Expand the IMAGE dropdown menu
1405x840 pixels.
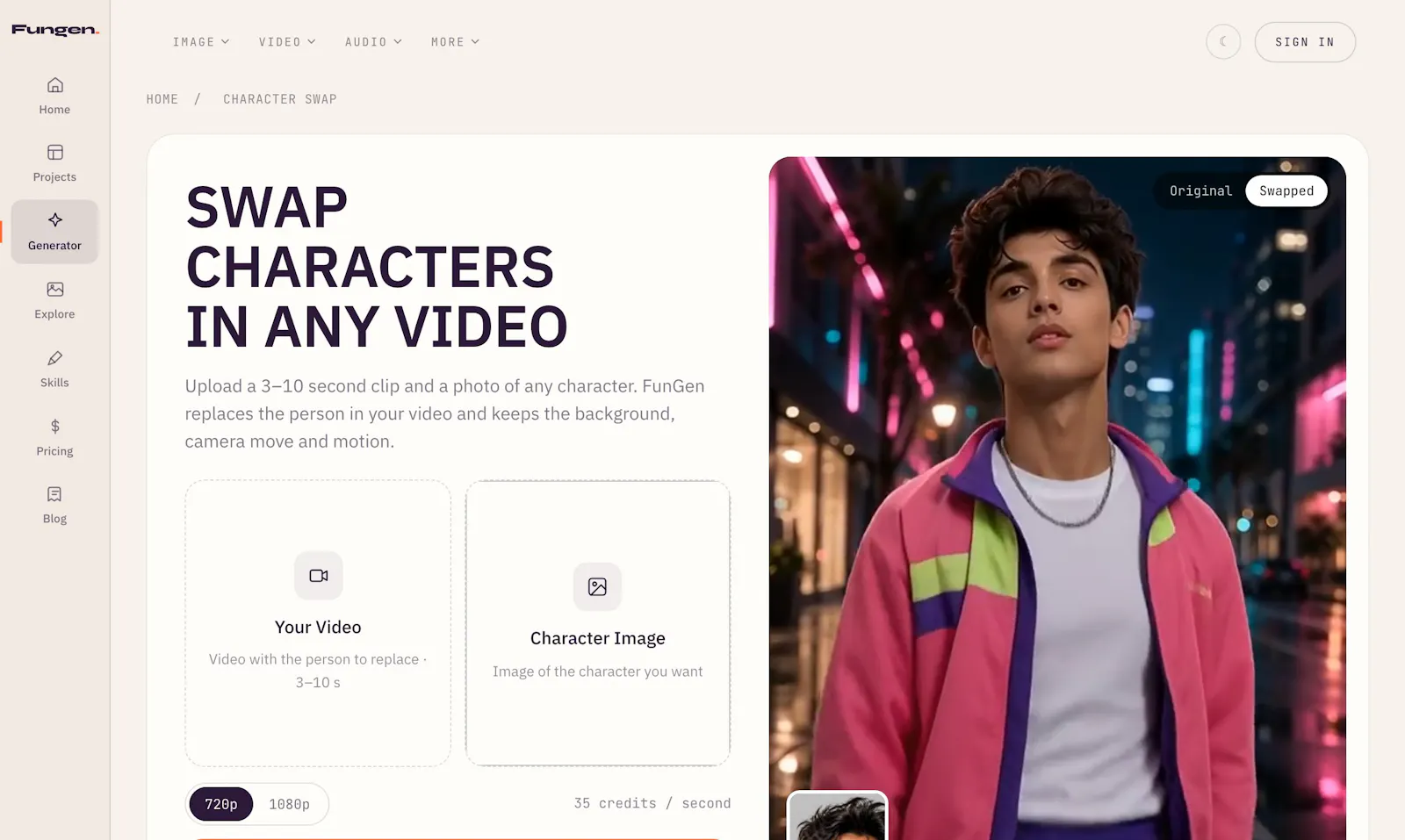(x=201, y=42)
